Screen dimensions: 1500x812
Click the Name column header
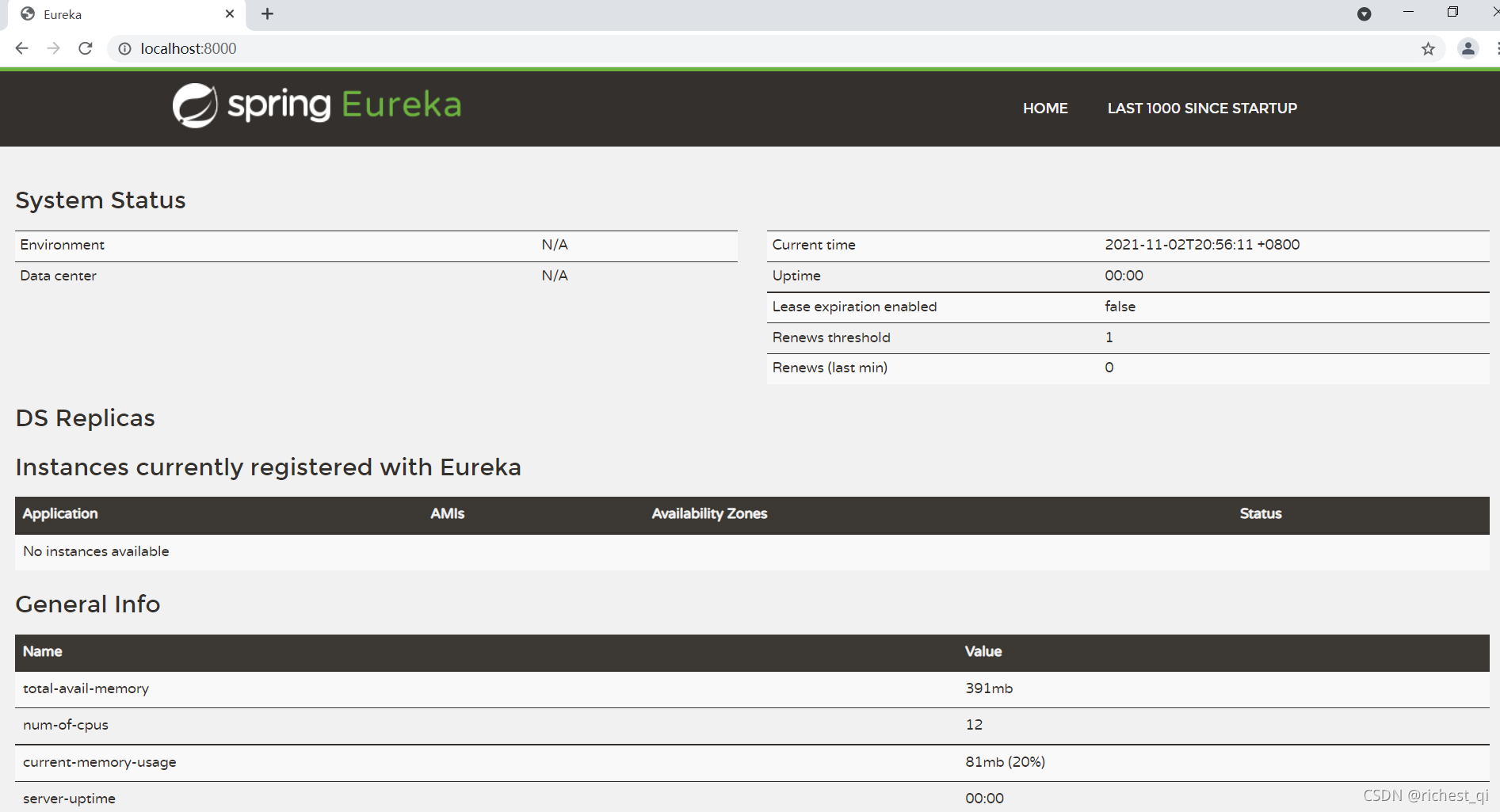click(42, 651)
